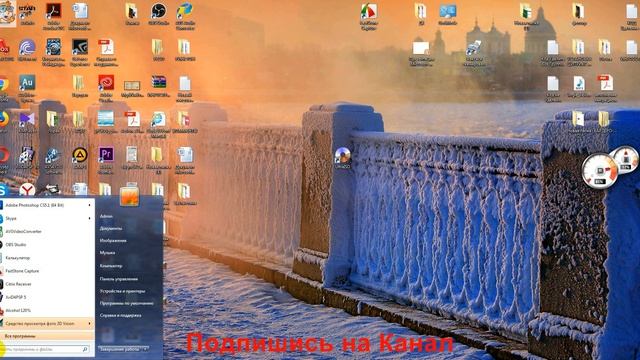The width and height of the screenshot is (640, 360).
Task: Click the magnifier icon in the search box
Action: tap(85, 349)
